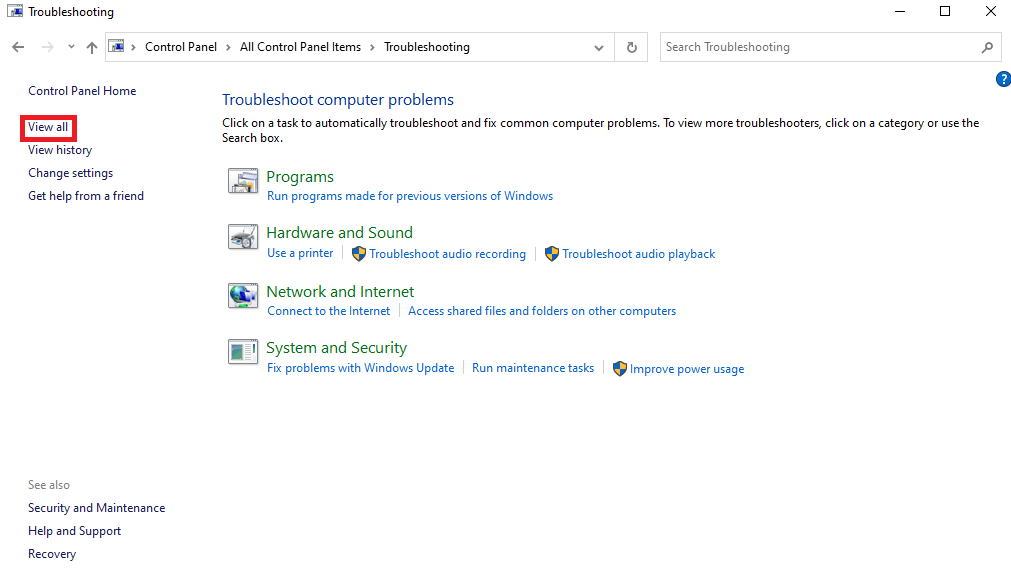Run programs made for previous Windows versions

pos(410,196)
